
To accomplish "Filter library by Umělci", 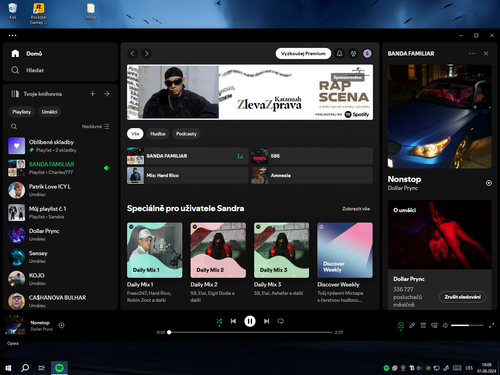I will pos(49,112).
